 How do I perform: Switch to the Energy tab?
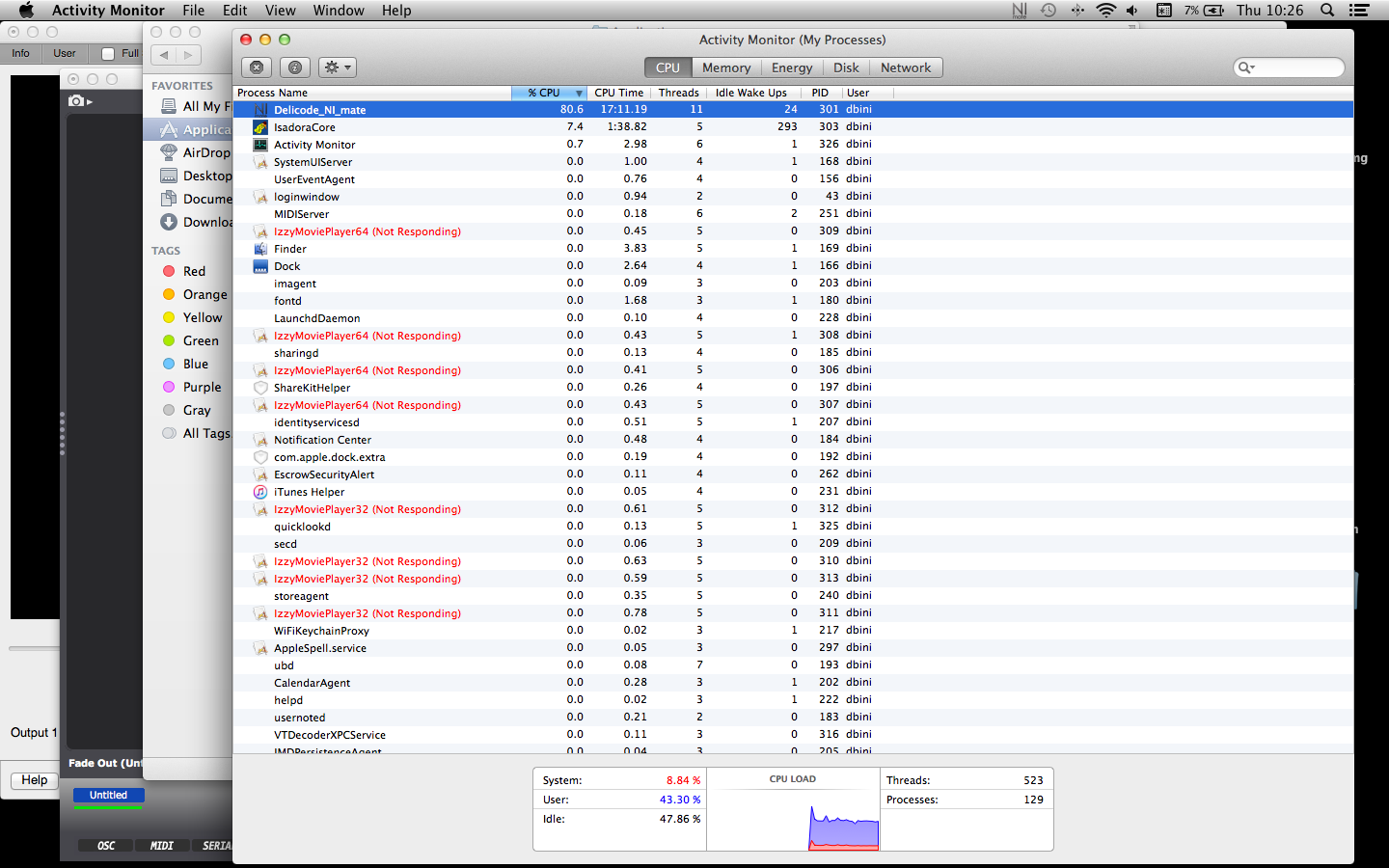point(792,68)
